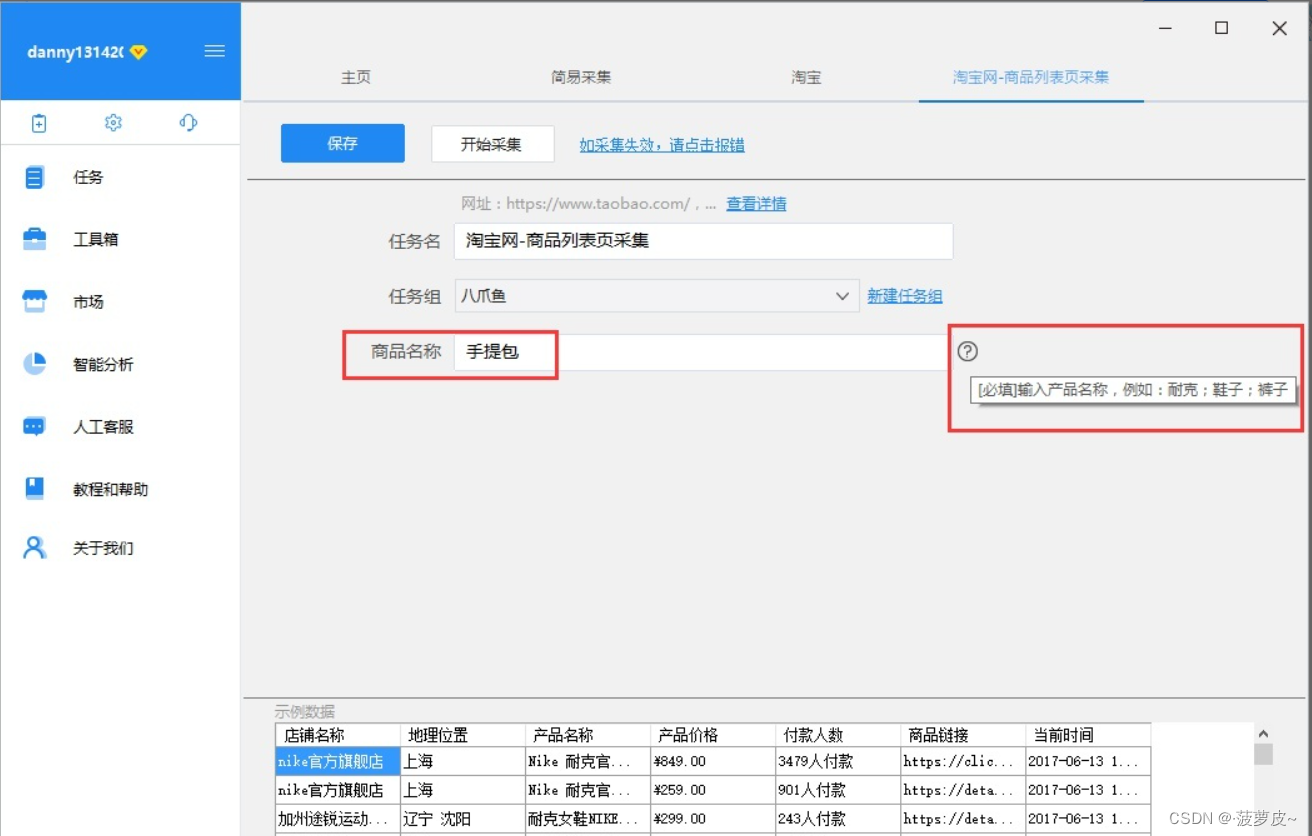Click the 教程和帮助 book icon

click(x=35, y=489)
